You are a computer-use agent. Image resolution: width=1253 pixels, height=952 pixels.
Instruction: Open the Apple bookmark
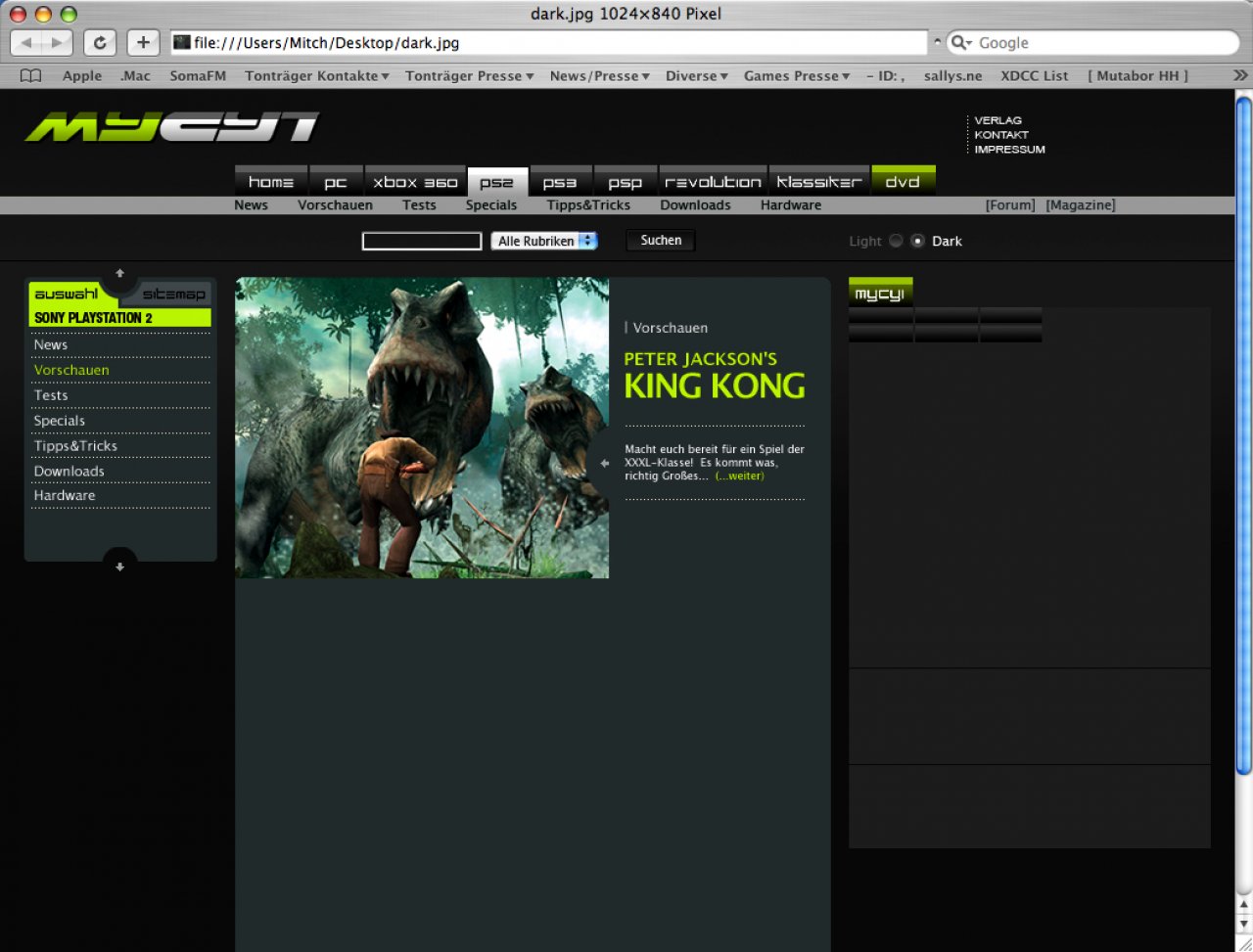click(x=82, y=75)
